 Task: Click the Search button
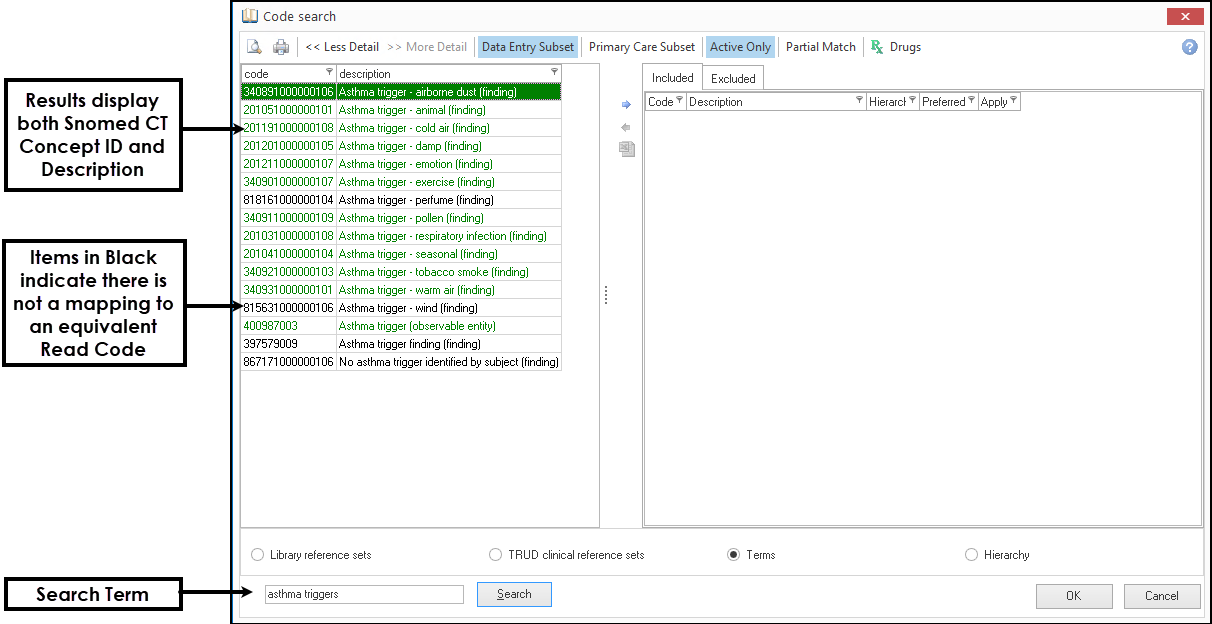coord(514,594)
